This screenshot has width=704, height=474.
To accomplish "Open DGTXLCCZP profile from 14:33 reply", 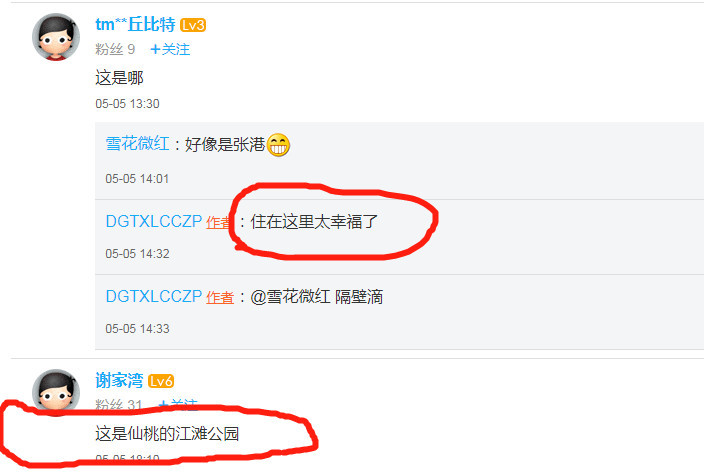I will (154, 296).
